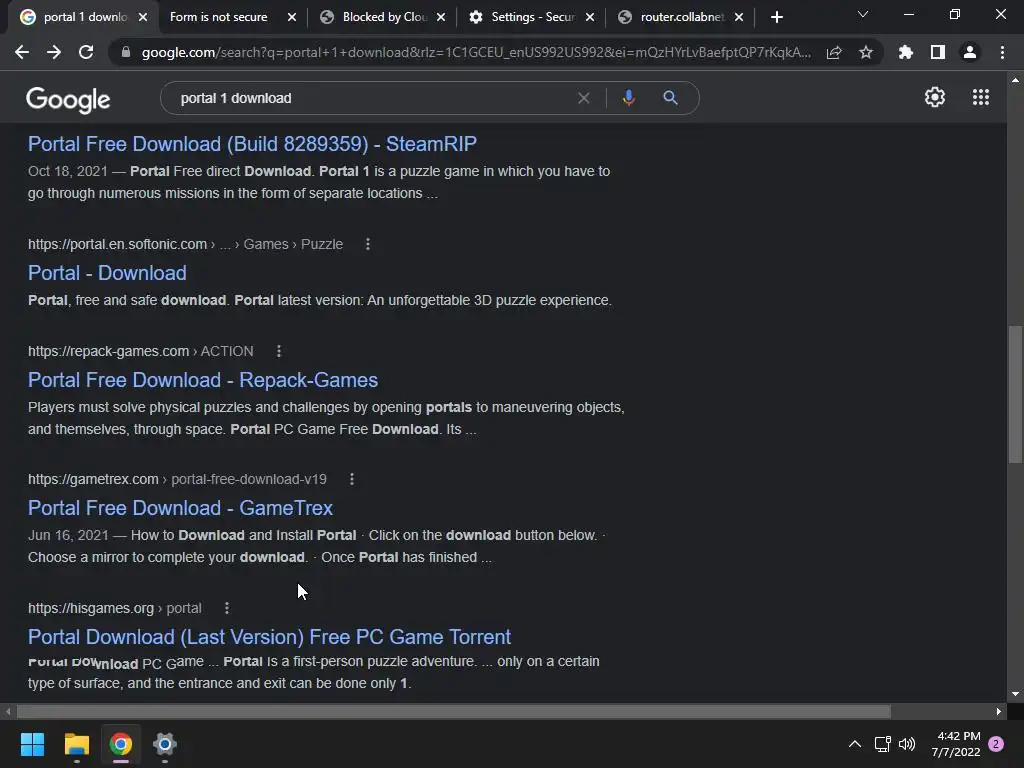
Task: Click the portal.en.softonic.com URL breadcrumb
Action: point(185,244)
